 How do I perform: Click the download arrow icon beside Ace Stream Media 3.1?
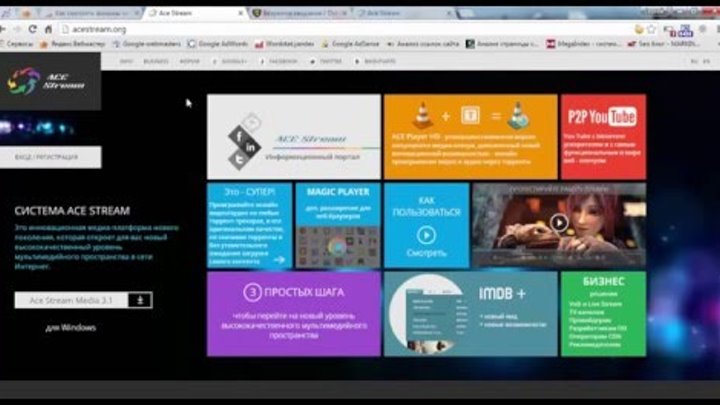141,299
